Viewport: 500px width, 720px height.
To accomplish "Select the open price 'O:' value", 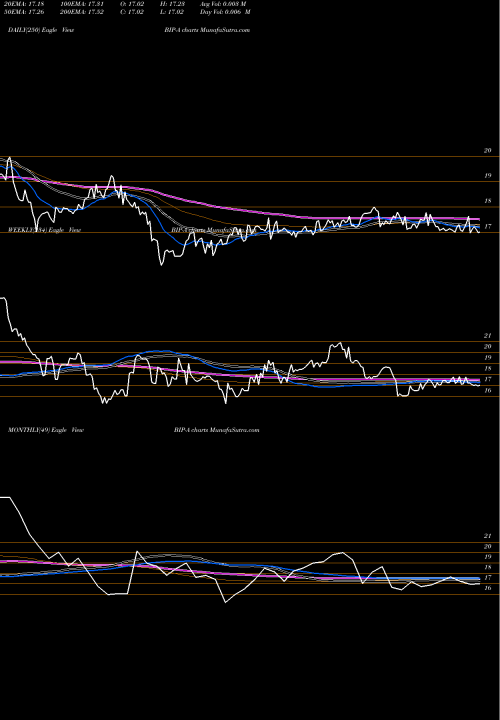I will coord(133,3).
